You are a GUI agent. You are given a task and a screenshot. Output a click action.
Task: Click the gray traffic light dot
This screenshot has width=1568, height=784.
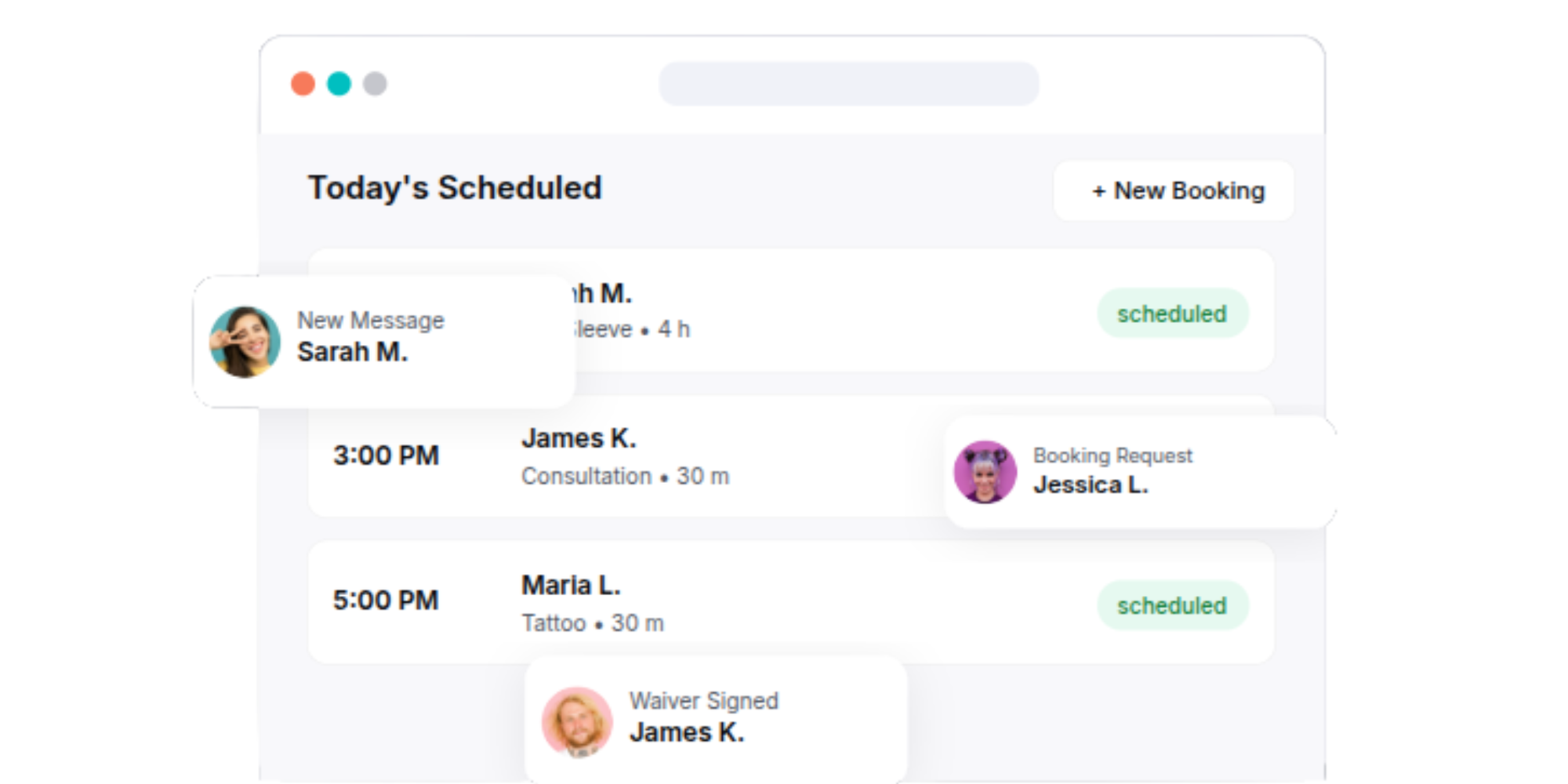tap(374, 82)
